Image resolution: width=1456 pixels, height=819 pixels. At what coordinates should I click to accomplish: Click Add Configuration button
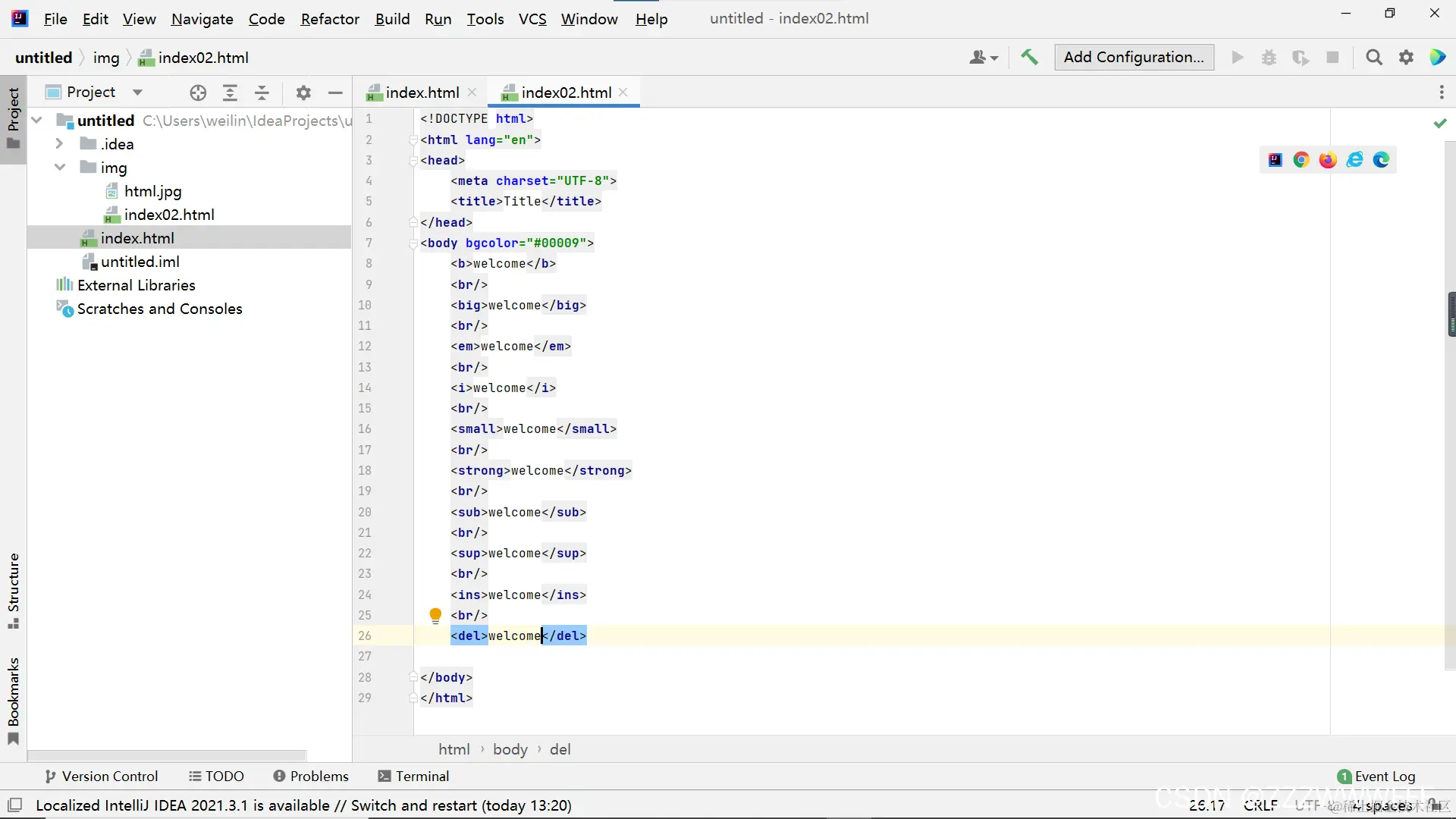pyautogui.click(x=1134, y=58)
